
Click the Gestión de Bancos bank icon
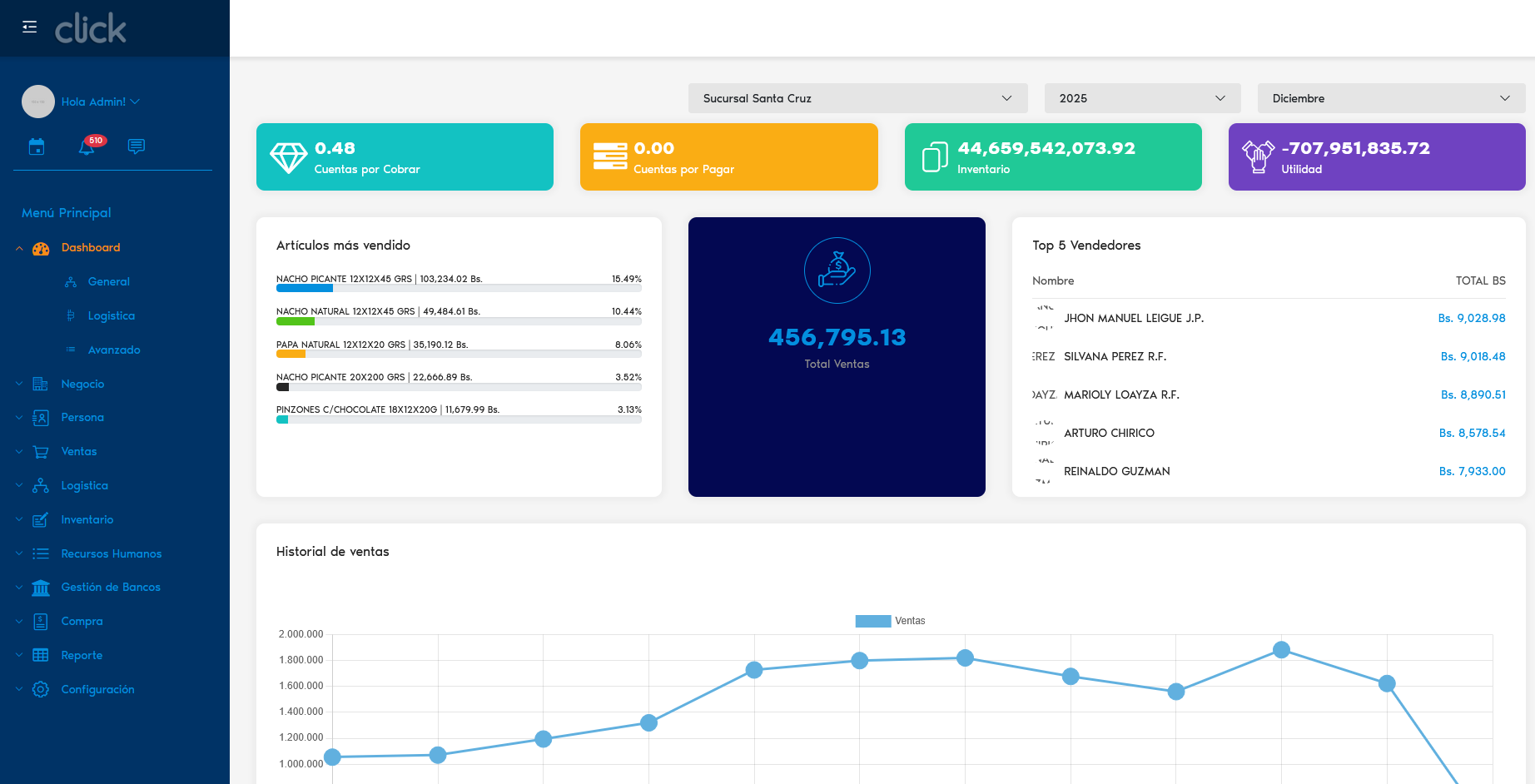41,588
